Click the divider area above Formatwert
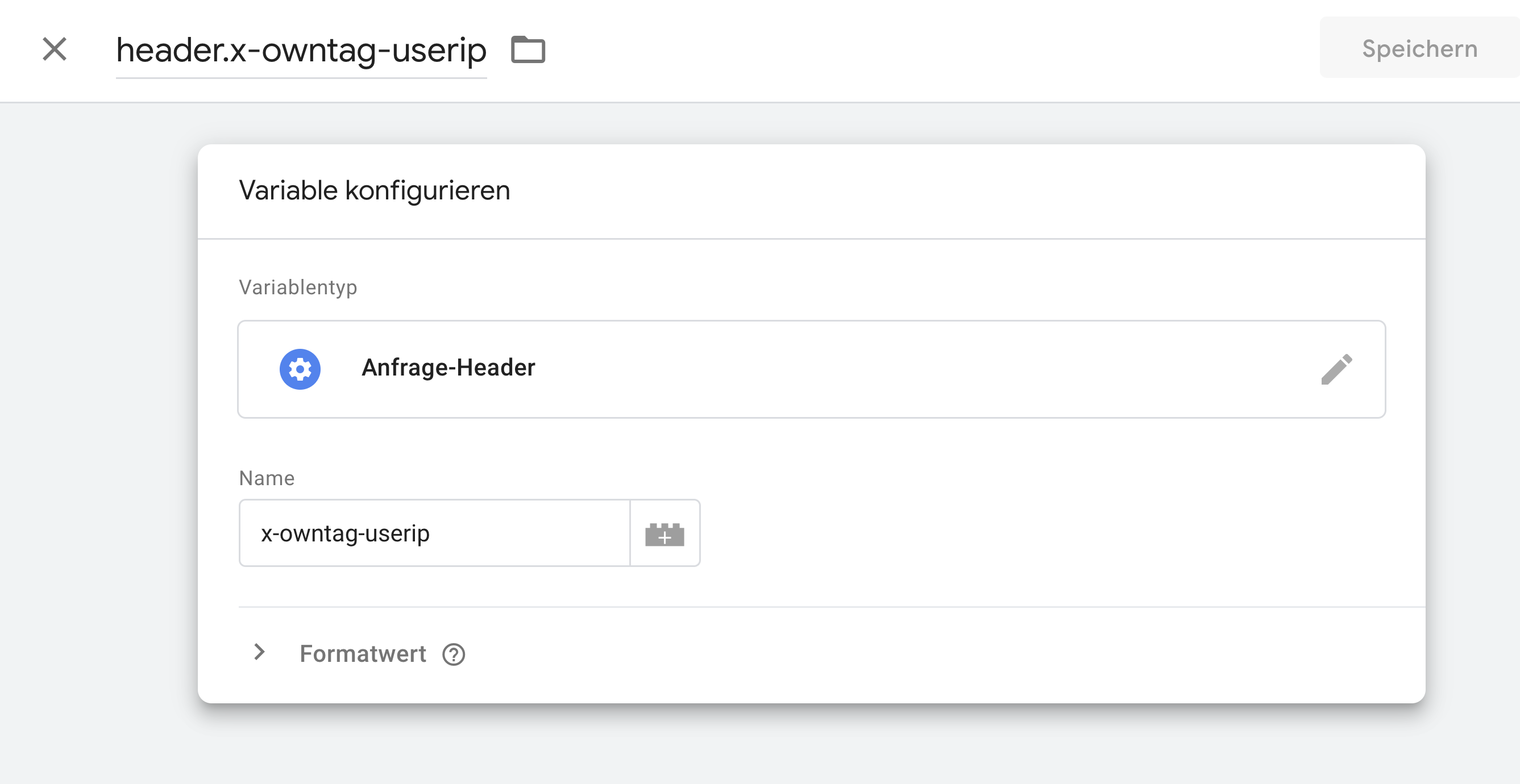The height and width of the screenshot is (784, 1520). (826, 606)
